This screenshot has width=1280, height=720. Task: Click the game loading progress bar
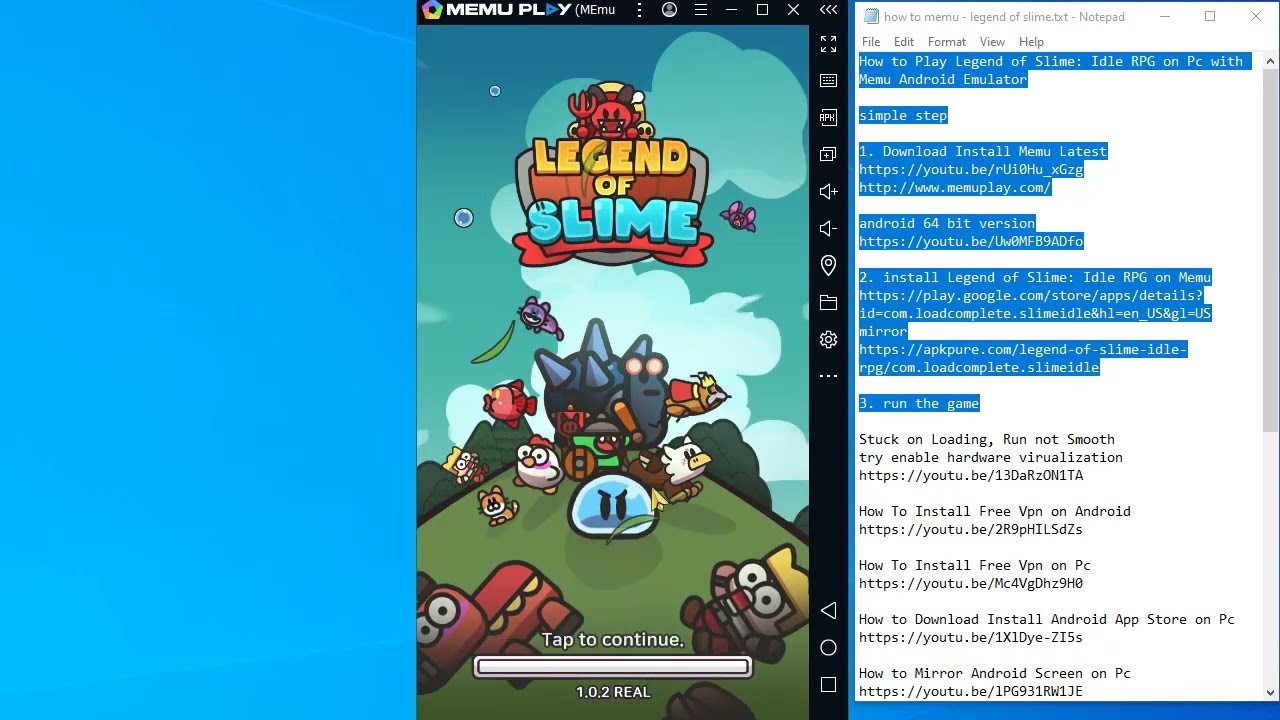pos(613,666)
